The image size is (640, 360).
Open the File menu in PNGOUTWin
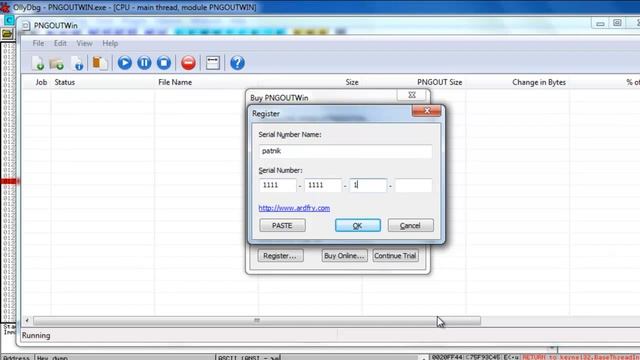coord(38,43)
